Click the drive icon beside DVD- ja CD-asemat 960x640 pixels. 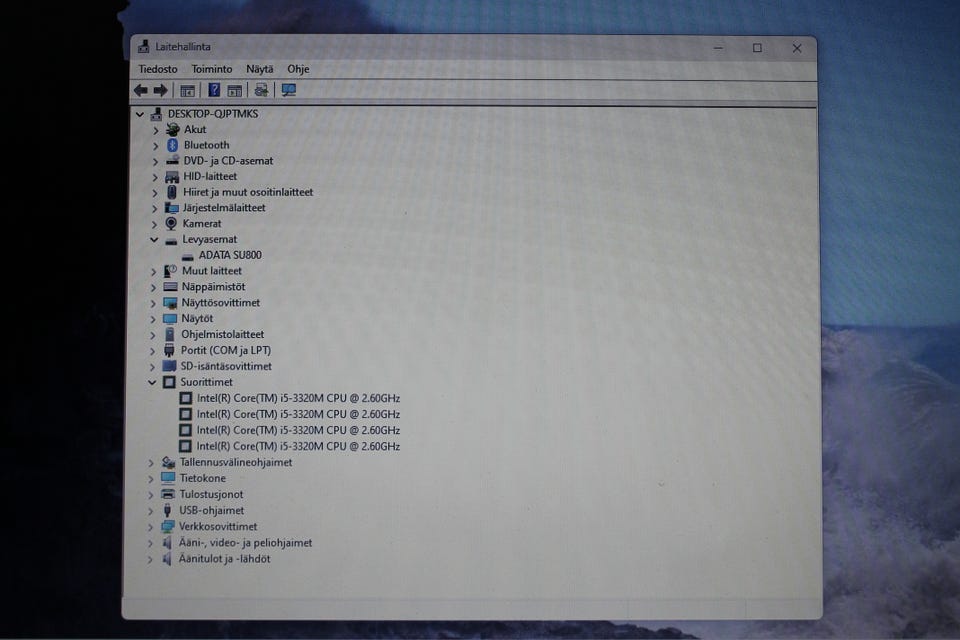(x=173, y=160)
